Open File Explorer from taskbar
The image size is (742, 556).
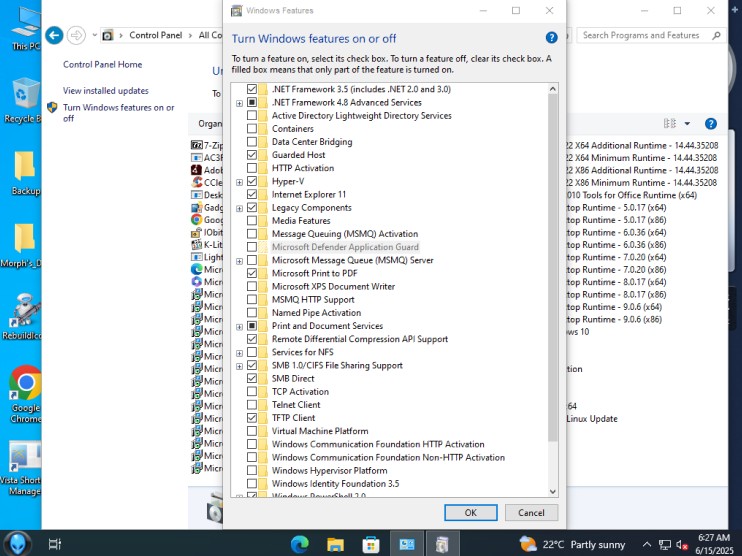(335, 544)
